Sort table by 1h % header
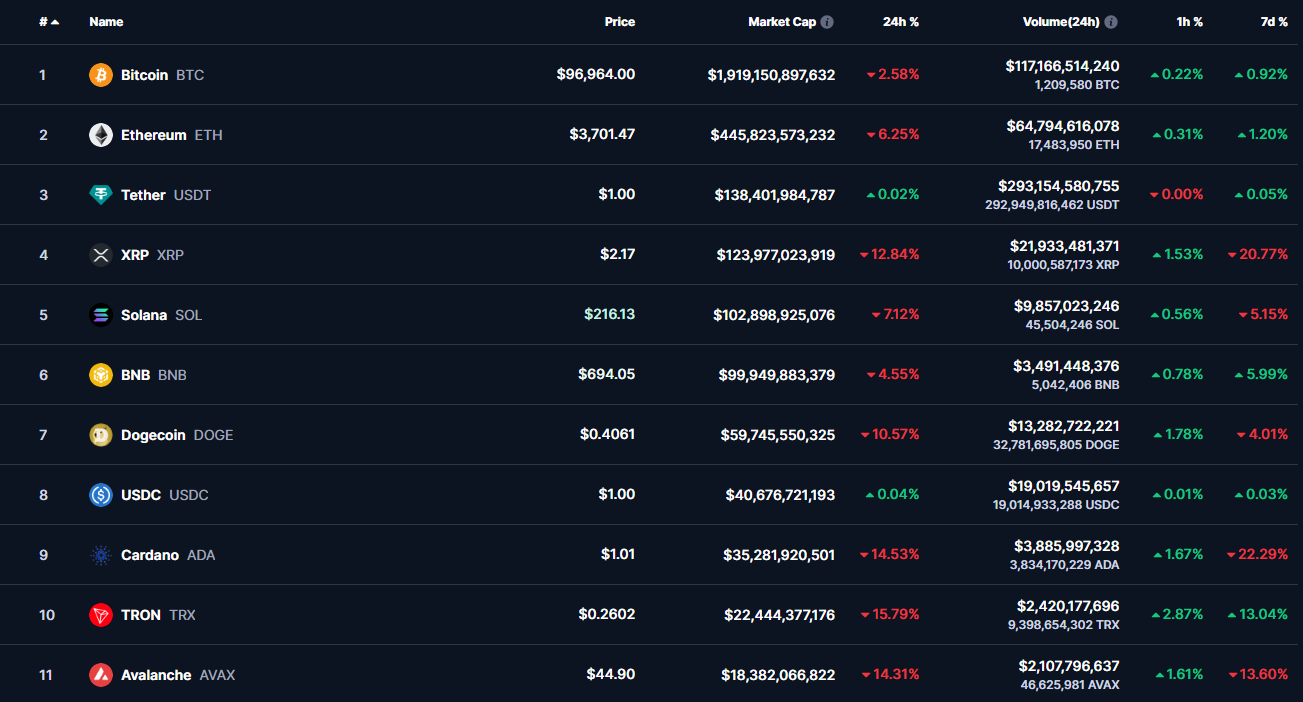 point(1190,22)
